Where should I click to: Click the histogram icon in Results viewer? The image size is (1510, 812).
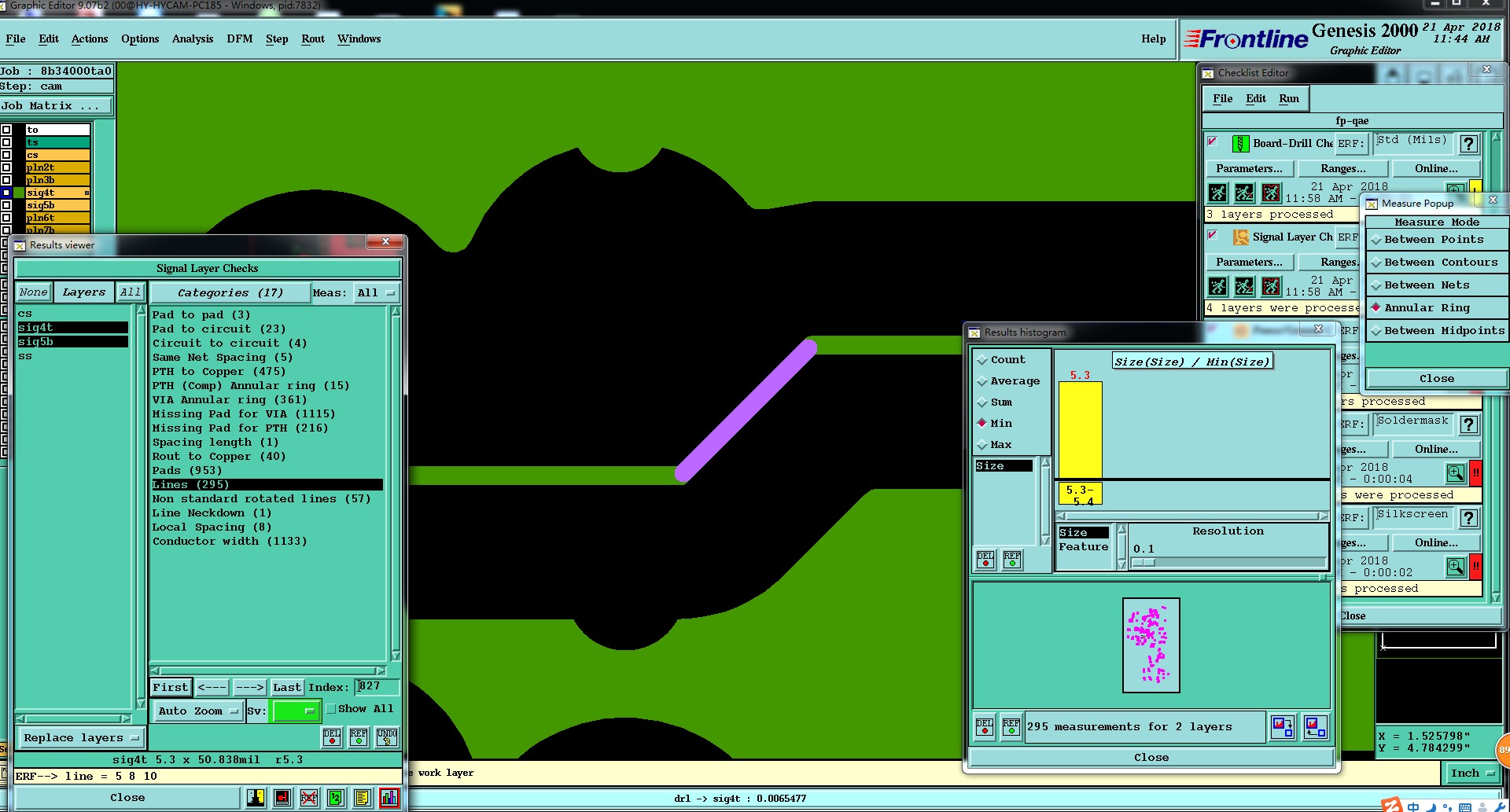(x=389, y=798)
